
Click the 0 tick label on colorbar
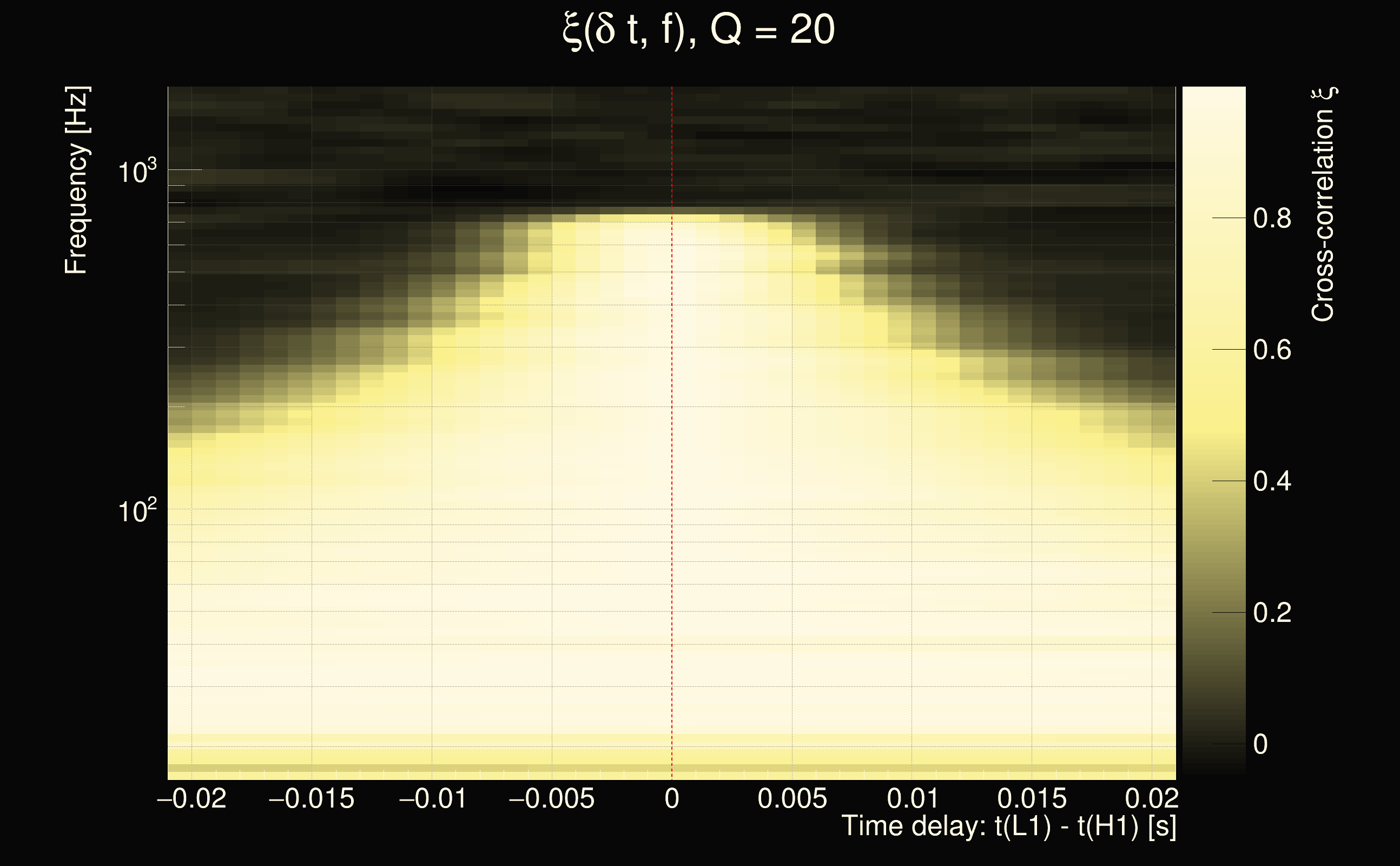[x=1260, y=745]
